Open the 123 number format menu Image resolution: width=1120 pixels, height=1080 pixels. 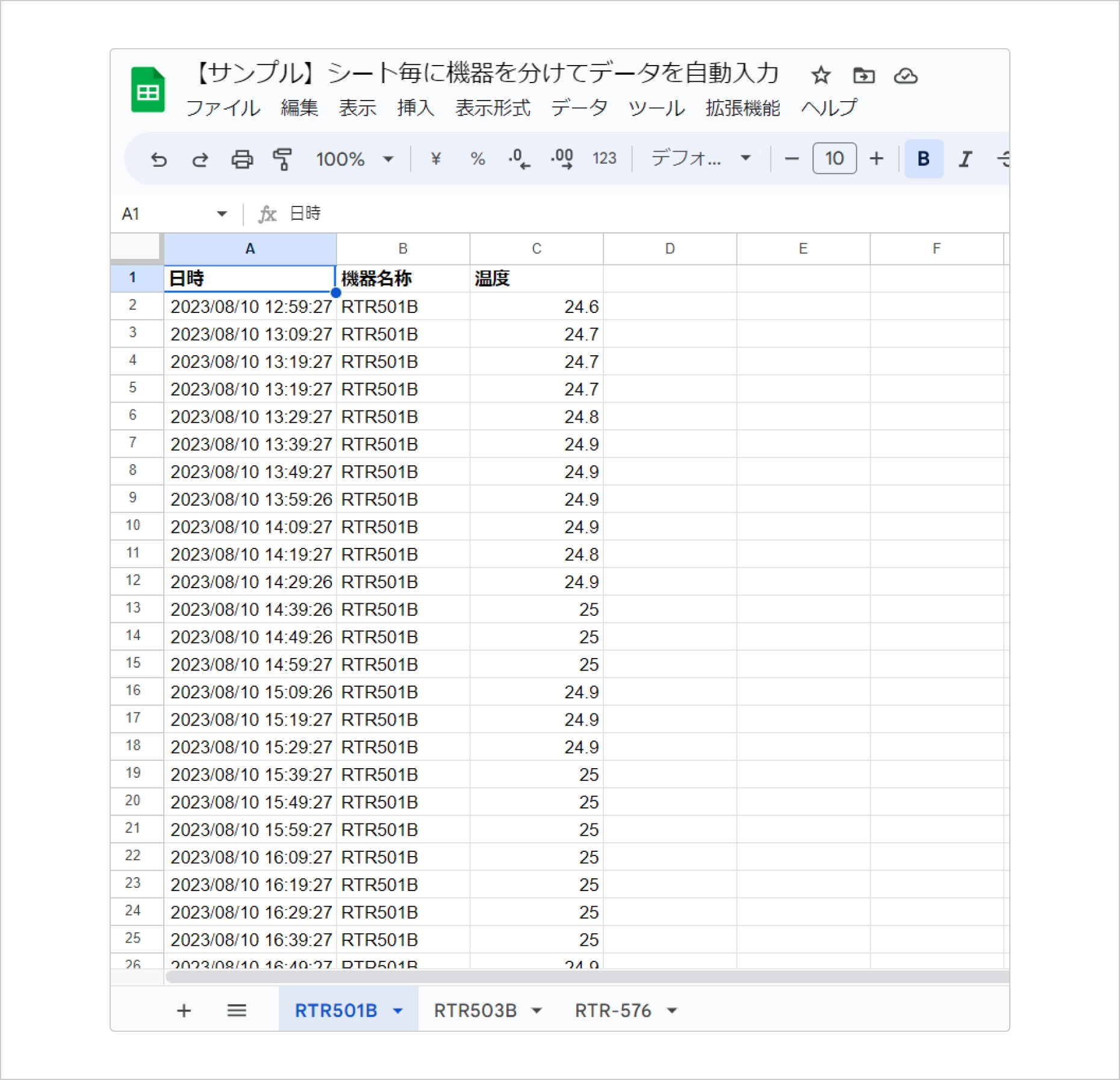[x=604, y=158]
